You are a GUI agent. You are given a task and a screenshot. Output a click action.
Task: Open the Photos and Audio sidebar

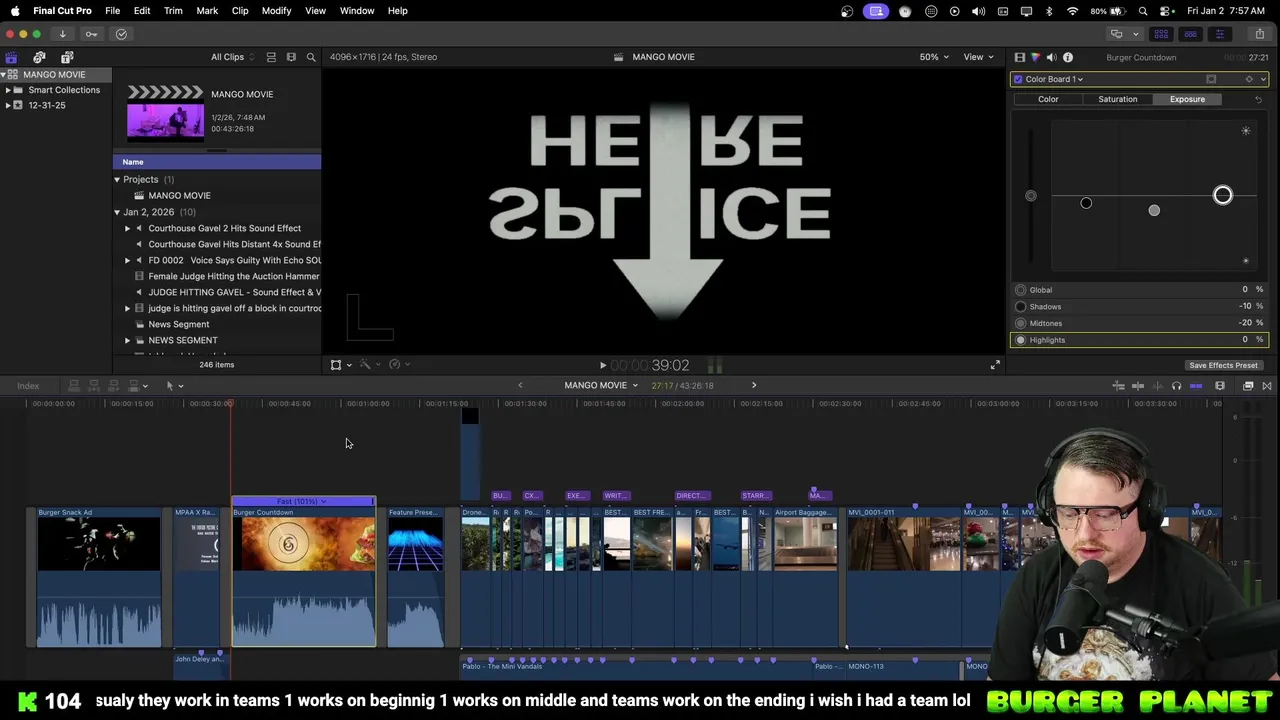(x=39, y=57)
